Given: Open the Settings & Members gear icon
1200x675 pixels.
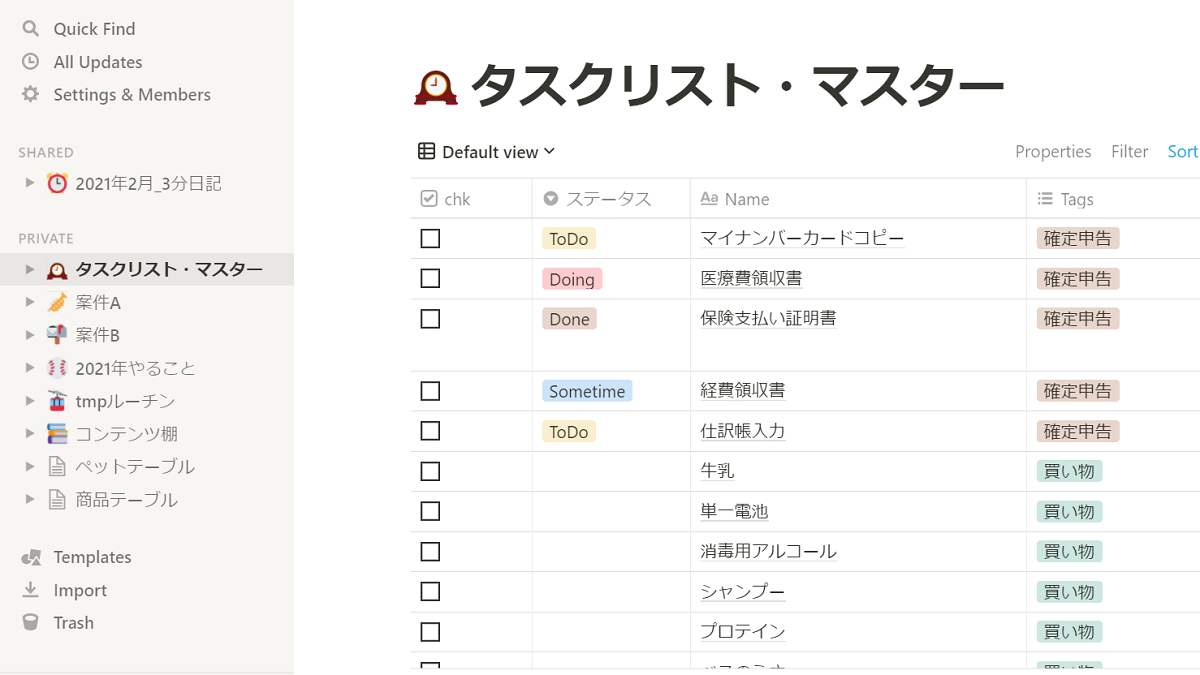Looking at the screenshot, I should point(31,94).
